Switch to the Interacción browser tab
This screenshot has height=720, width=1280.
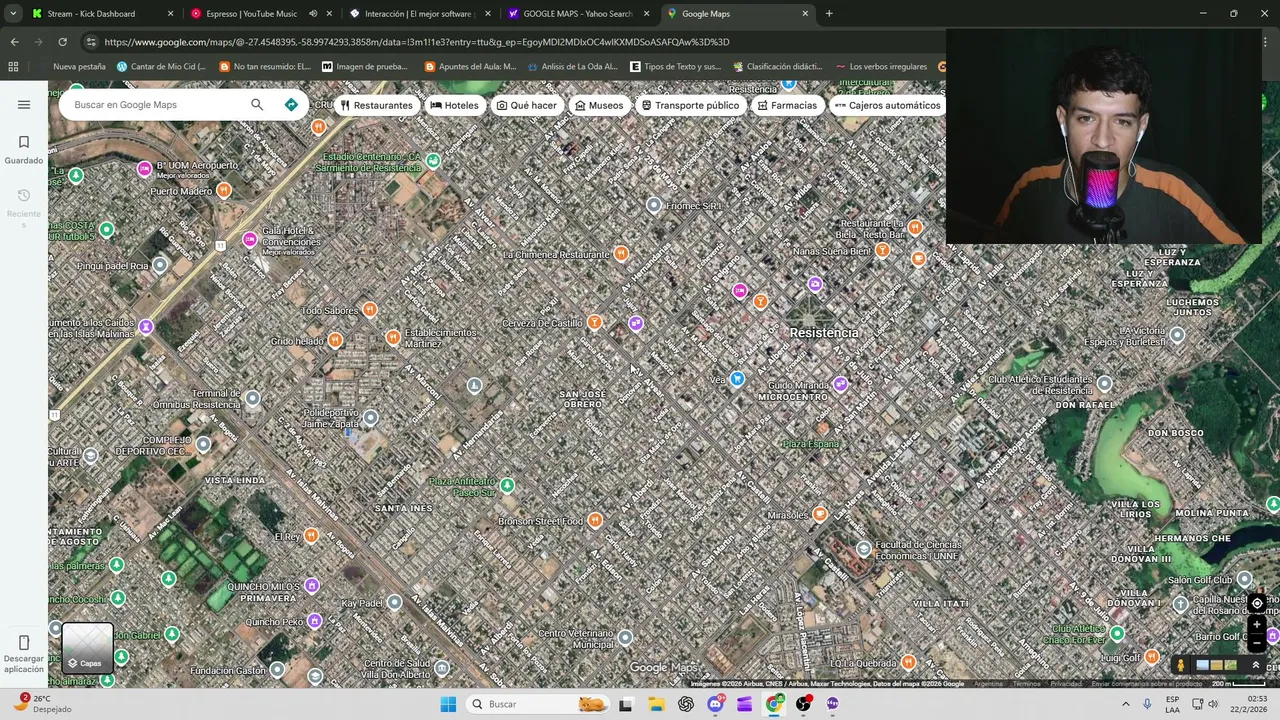418,14
